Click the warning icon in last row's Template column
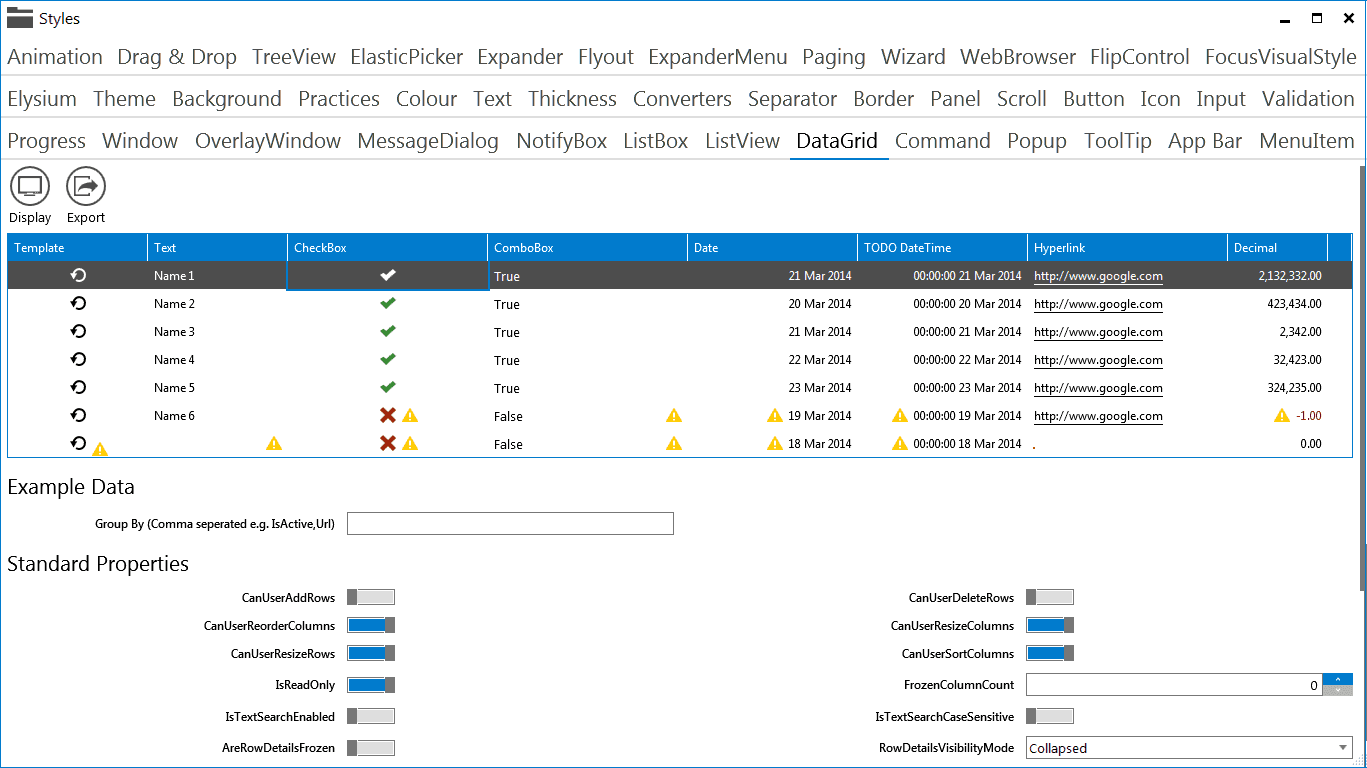The image size is (1367, 768). [98, 443]
